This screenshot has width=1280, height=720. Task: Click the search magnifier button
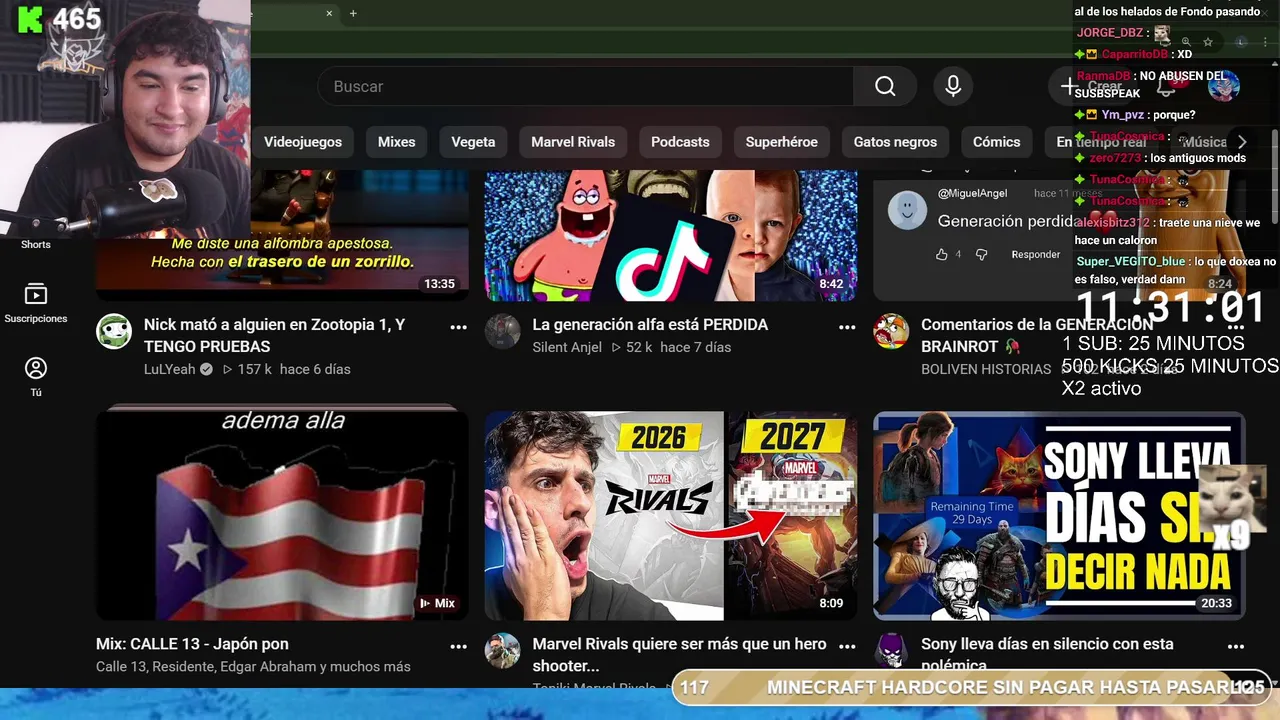click(885, 87)
